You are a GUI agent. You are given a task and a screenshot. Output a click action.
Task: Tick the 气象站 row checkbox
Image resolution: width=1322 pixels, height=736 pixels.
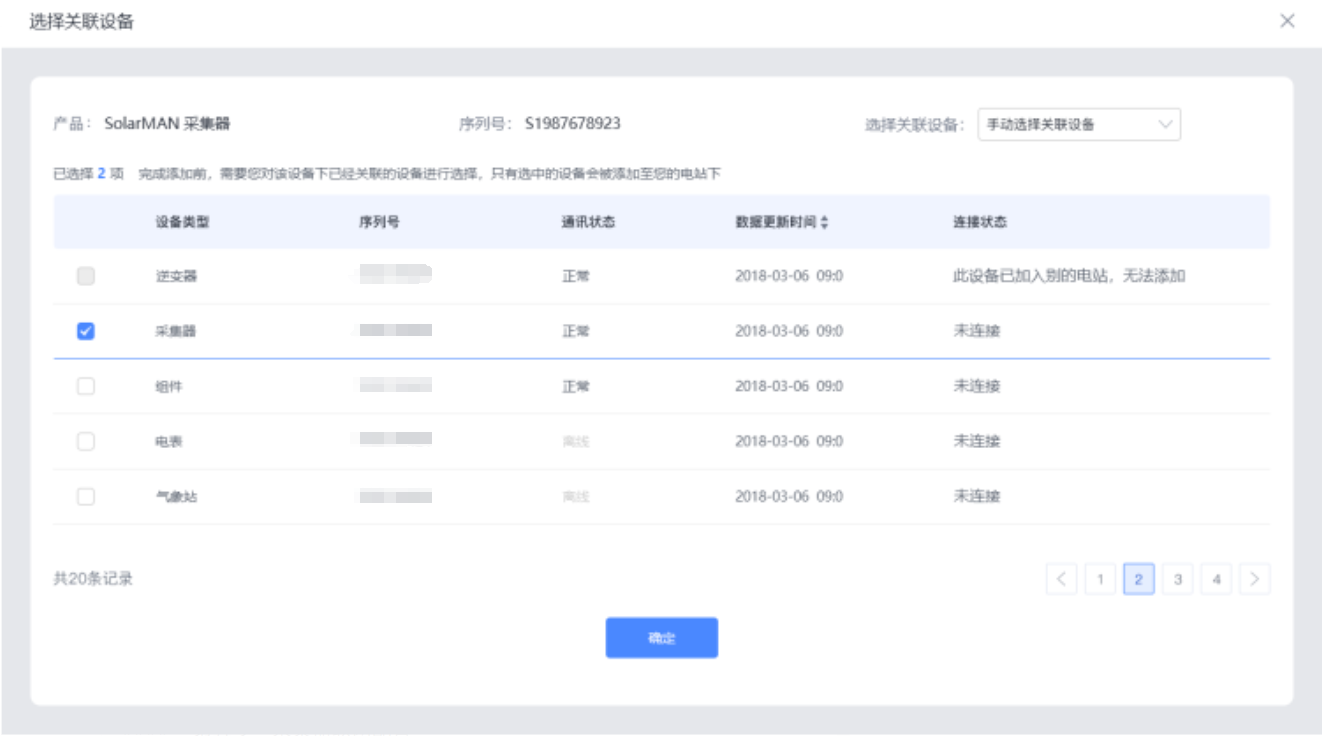coord(86,496)
